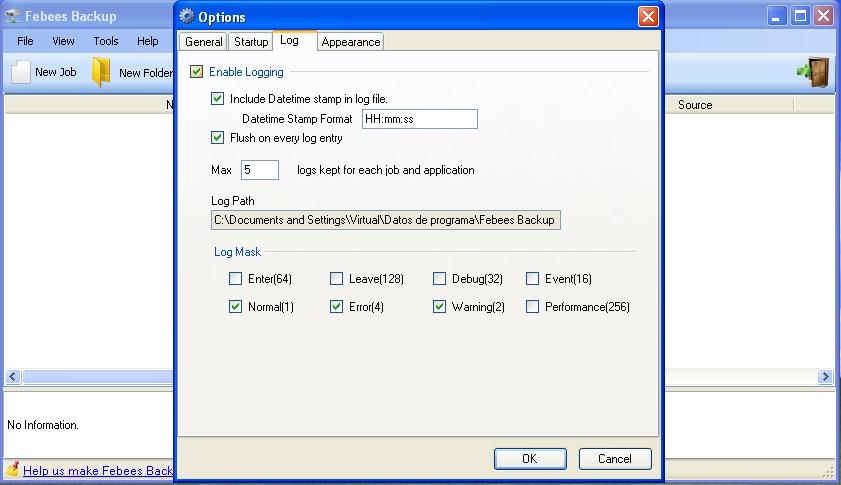Disable the Enable Logging checkbox
The image size is (841, 485).
[x=196, y=71]
